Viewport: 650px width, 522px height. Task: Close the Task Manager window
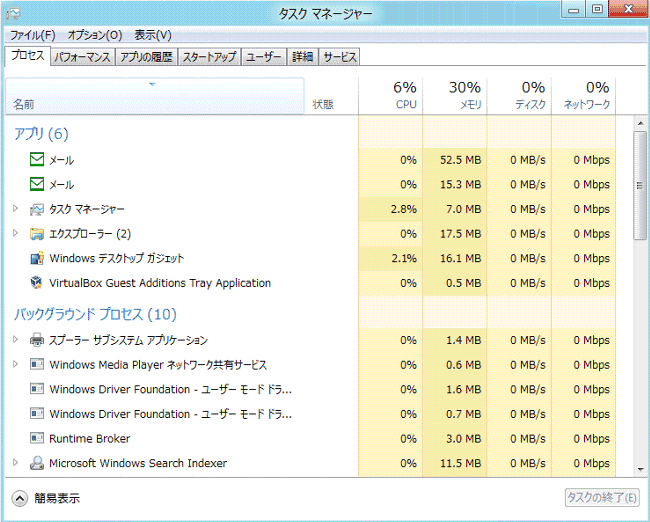(628, 10)
